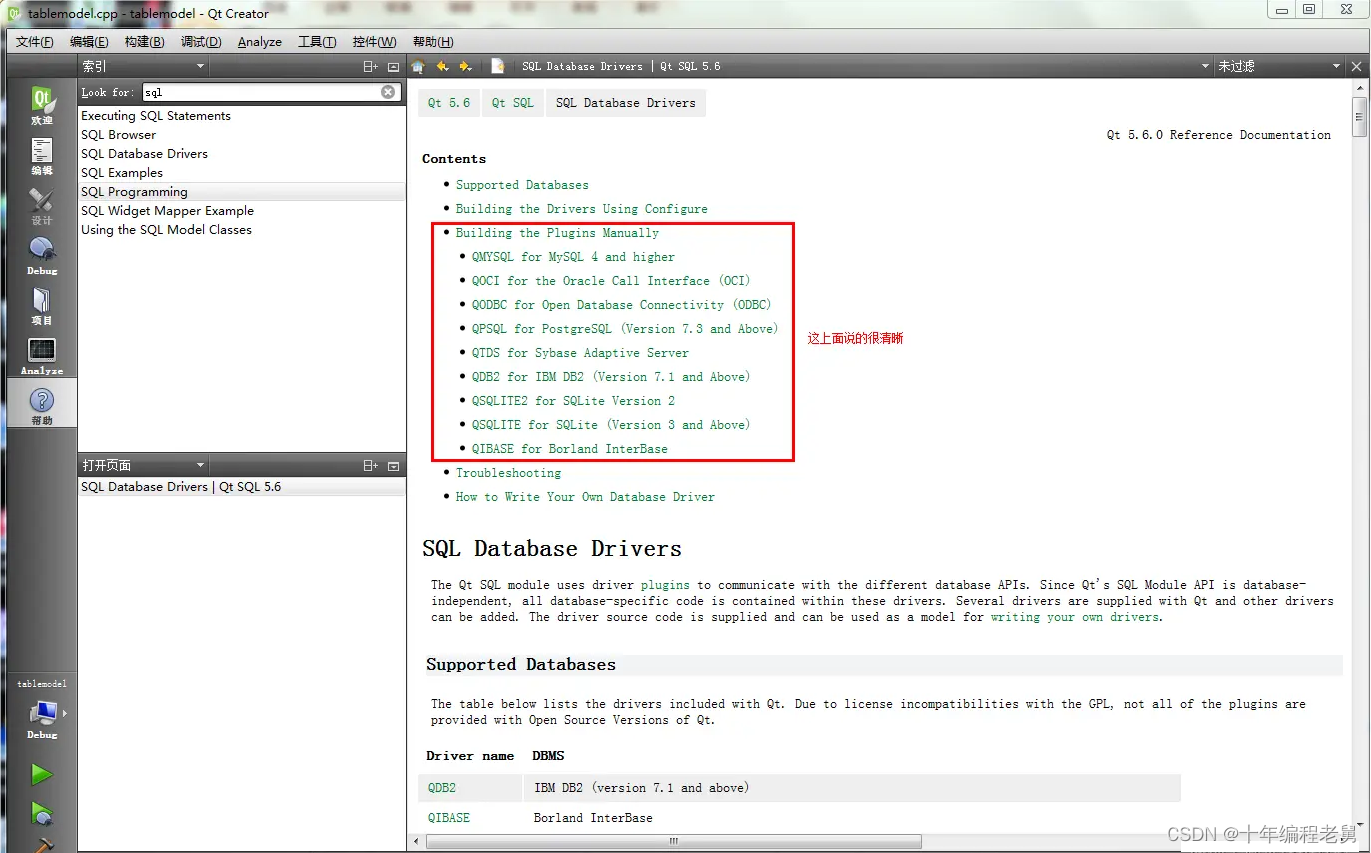Start debugging with the Run-Debug button
This screenshot has width=1371, height=853.
pos(41,813)
